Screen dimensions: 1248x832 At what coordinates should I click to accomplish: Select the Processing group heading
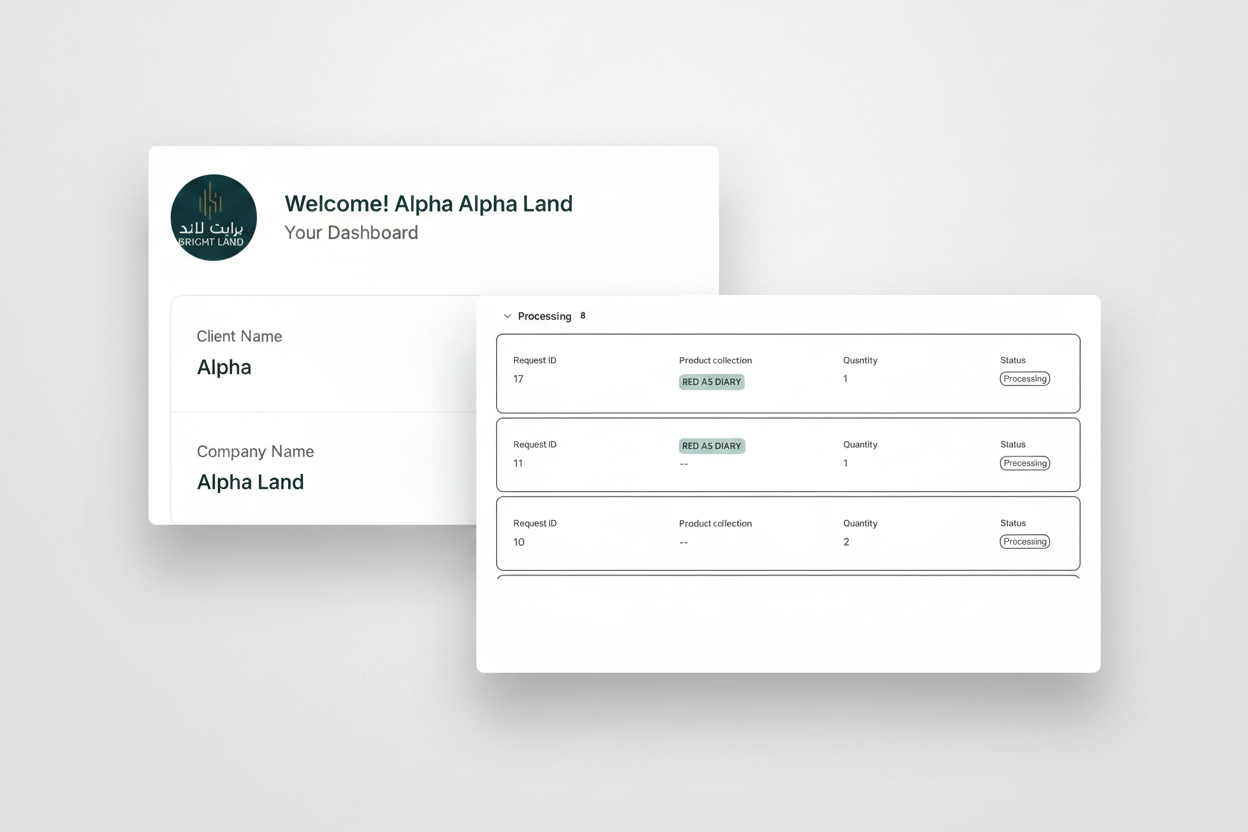tap(545, 316)
